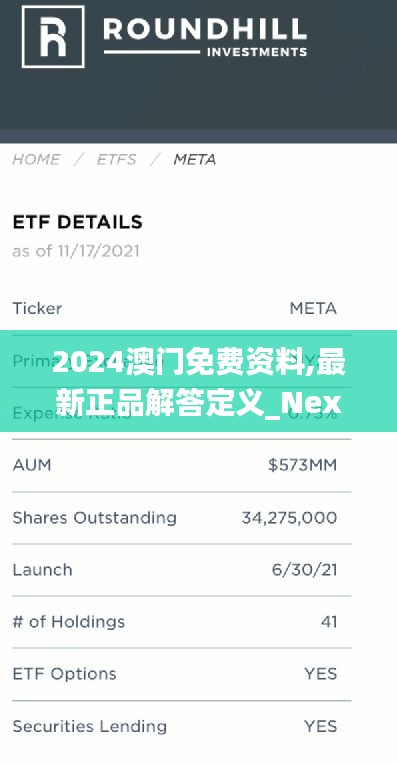The image size is (397, 763).
Task: Click the Roundhill R logo icon
Action: (x=53, y=36)
